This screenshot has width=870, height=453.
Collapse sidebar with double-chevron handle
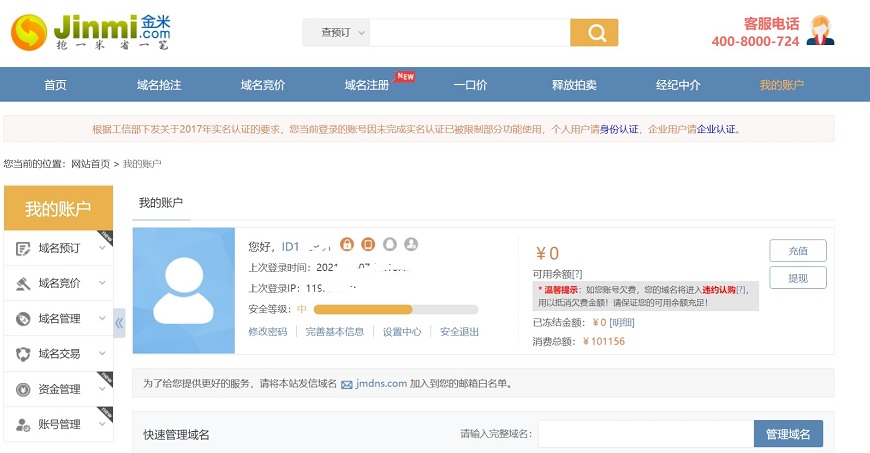[x=119, y=322]
